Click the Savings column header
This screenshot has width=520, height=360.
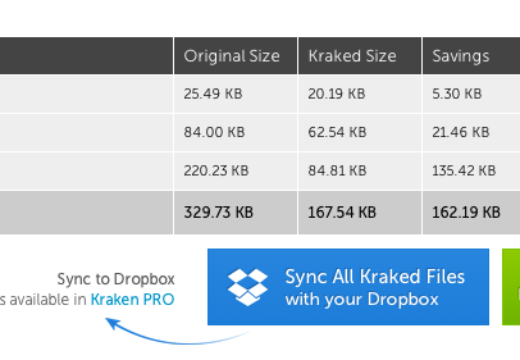click(x=471, y=56)
